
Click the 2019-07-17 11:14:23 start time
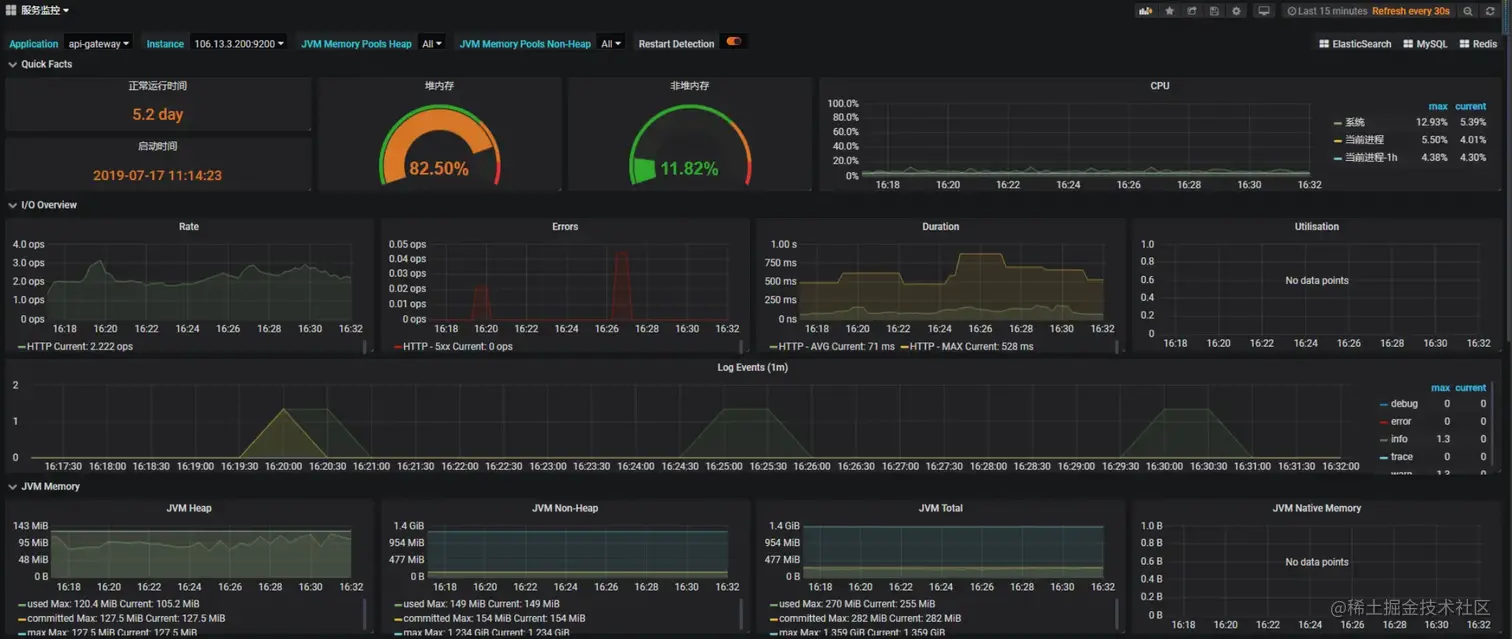pos(158,175)
